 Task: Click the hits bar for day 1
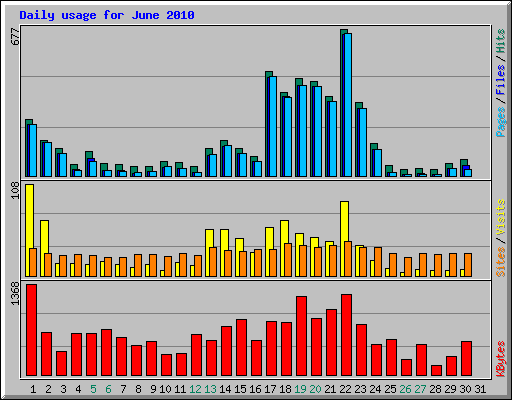(x=27, y=148)
